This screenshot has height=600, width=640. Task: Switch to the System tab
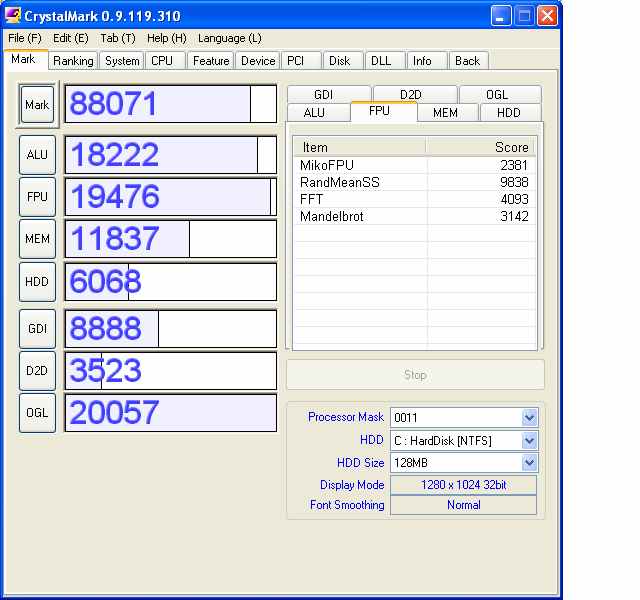[x=122, y=61]
